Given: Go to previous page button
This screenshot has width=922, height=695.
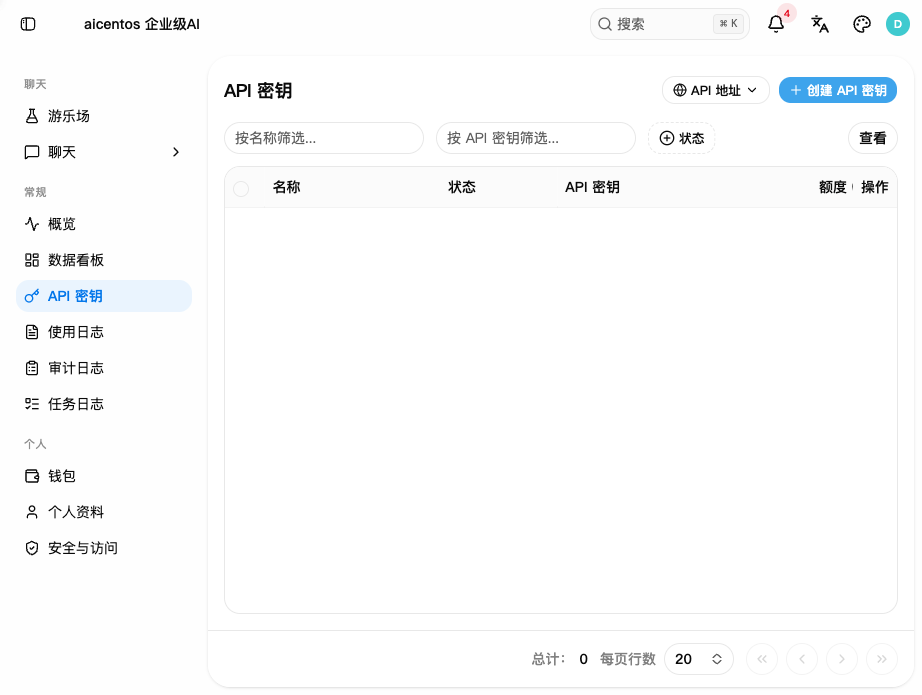Looking at the screenshot, I should (802, 659).
